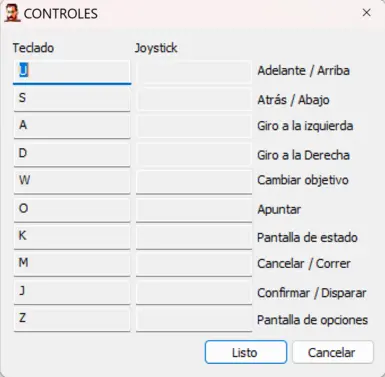The image size is (385, 377).
Task: Select keyboard field for Cambiar objetivo
Action: click(72, 182)
